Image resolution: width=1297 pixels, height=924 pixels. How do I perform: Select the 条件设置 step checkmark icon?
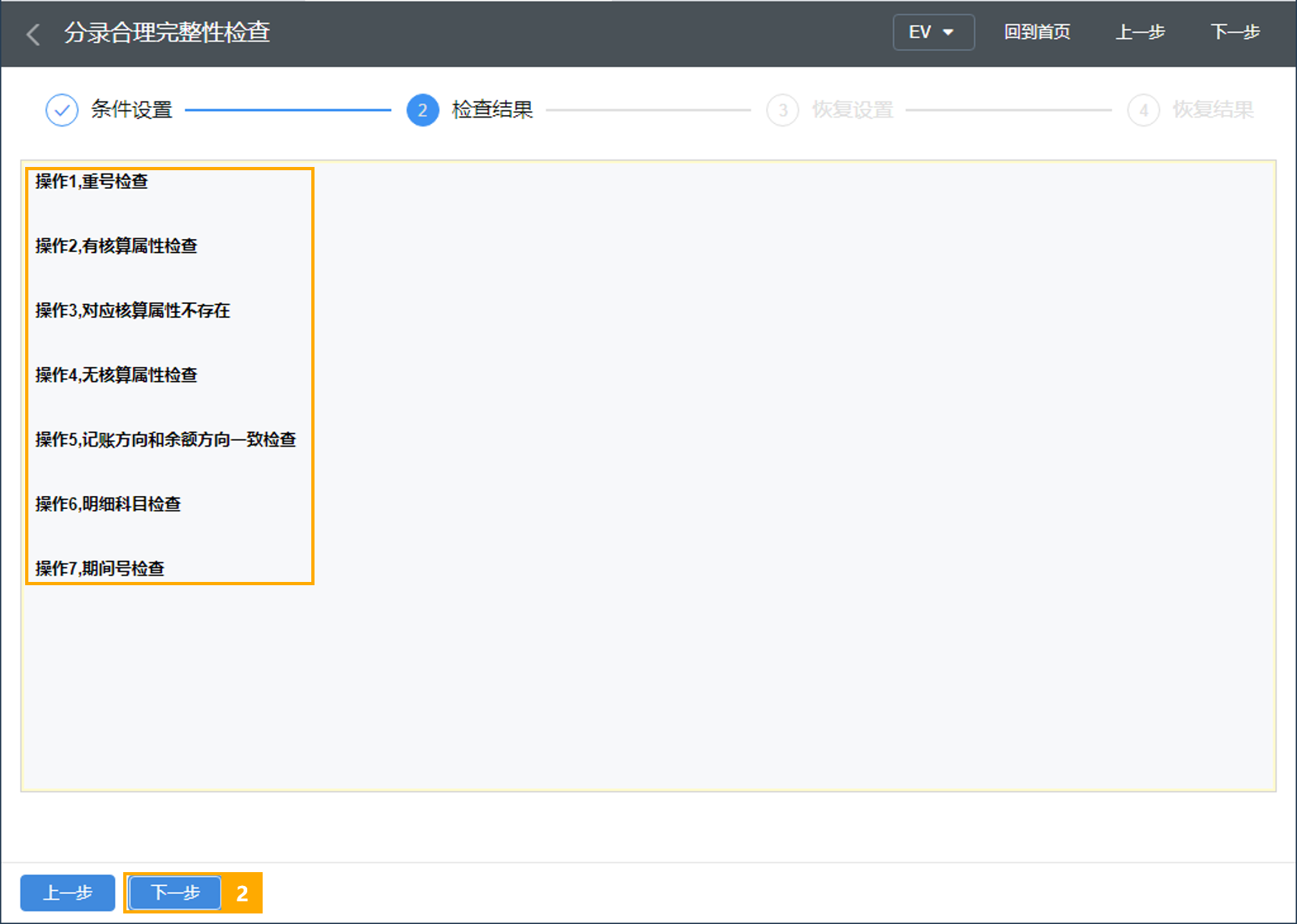coord(62,110)
